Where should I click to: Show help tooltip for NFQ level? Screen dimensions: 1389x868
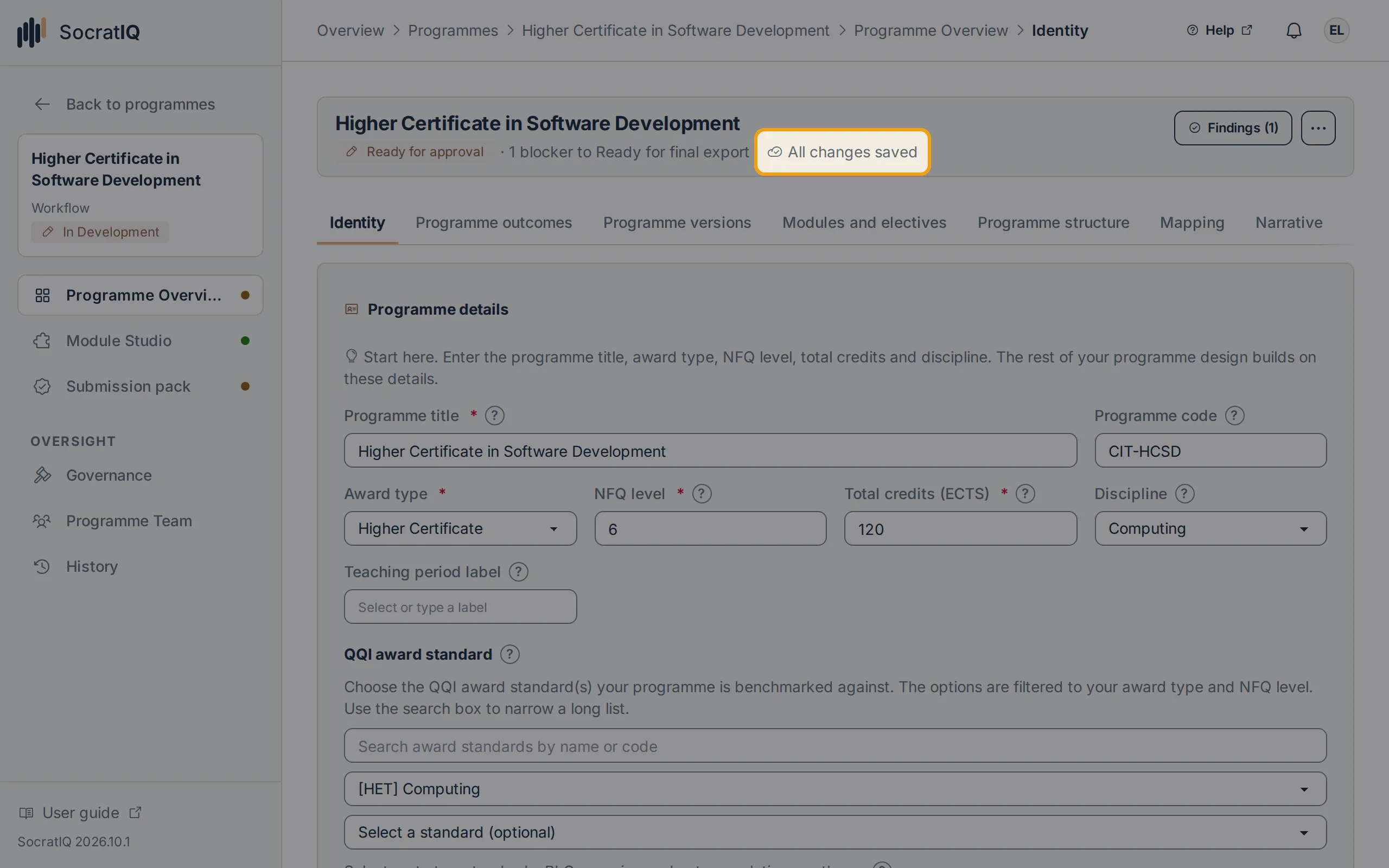pos(702,494)
